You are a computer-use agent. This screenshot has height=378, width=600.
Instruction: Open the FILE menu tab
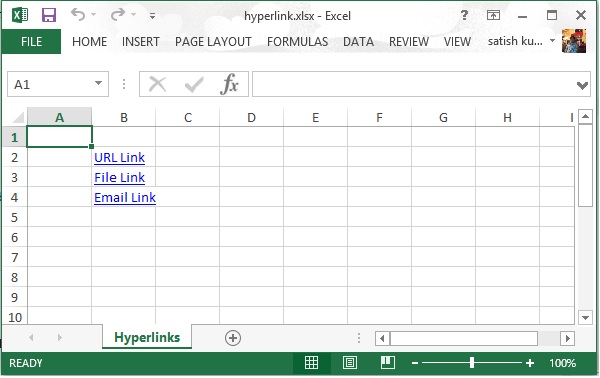[31, 41]
